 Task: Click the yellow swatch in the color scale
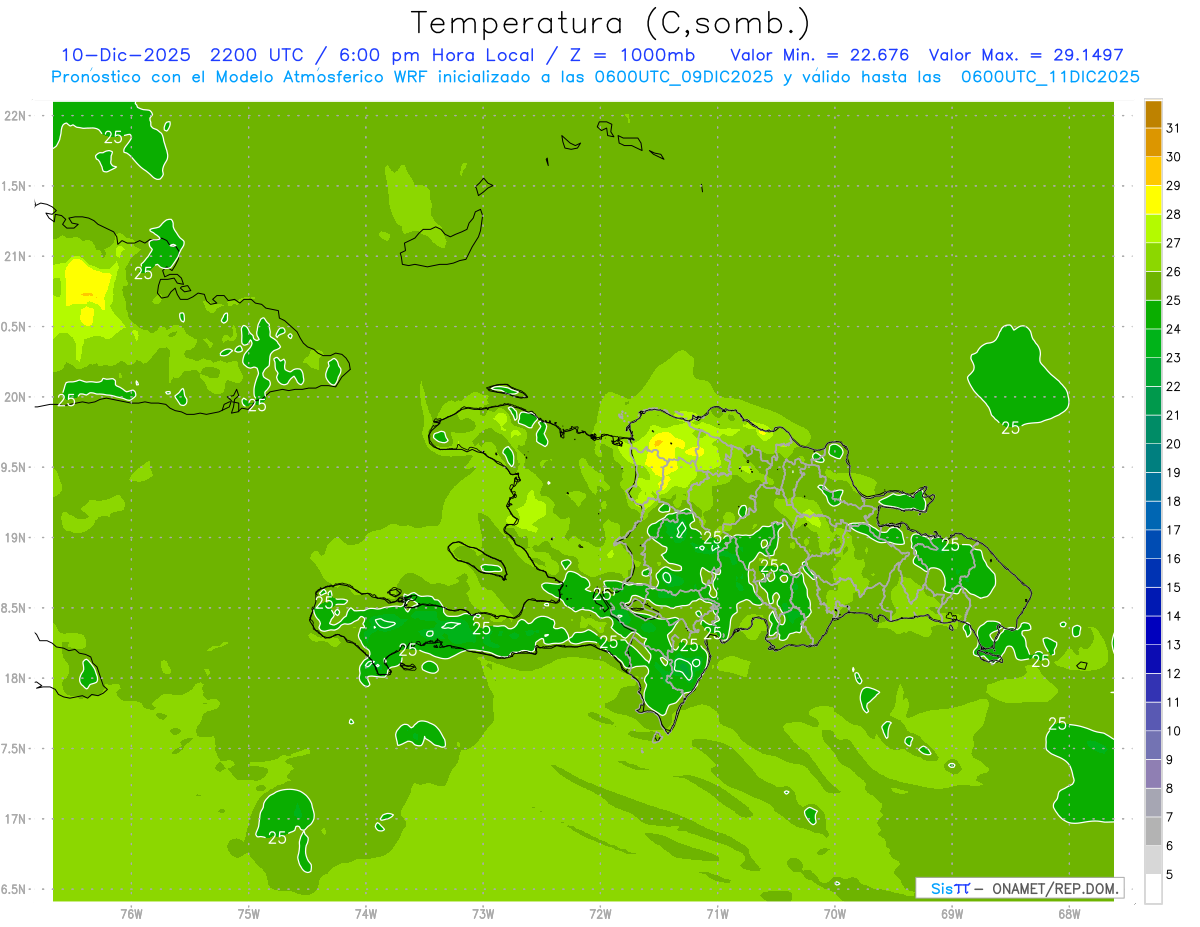1153,200
